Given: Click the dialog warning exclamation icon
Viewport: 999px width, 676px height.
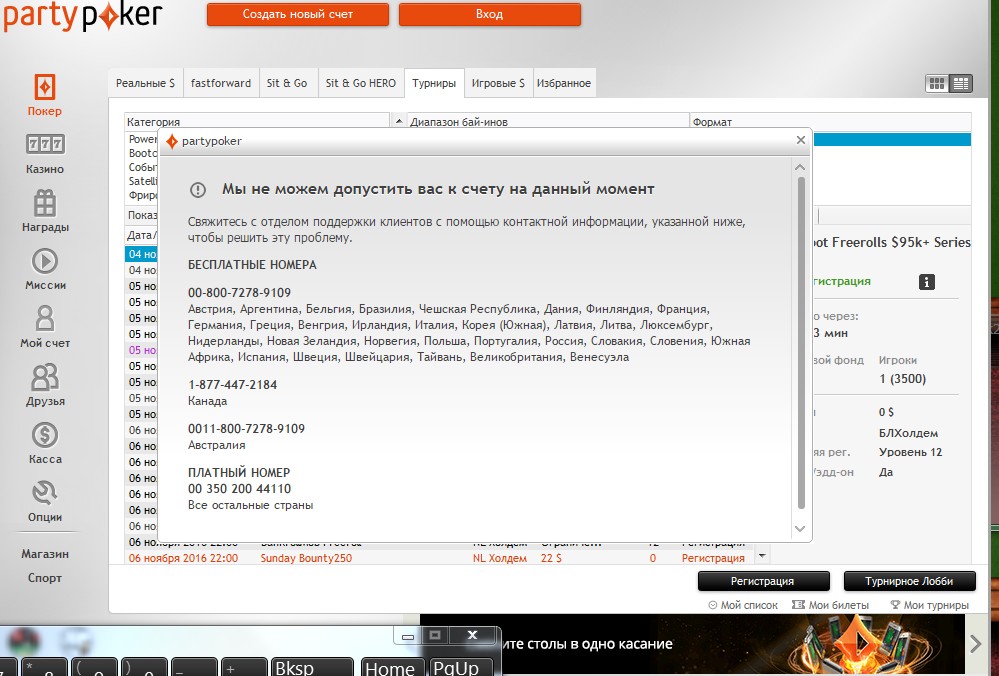Looking at the screenshot, I should click(198, 189).
